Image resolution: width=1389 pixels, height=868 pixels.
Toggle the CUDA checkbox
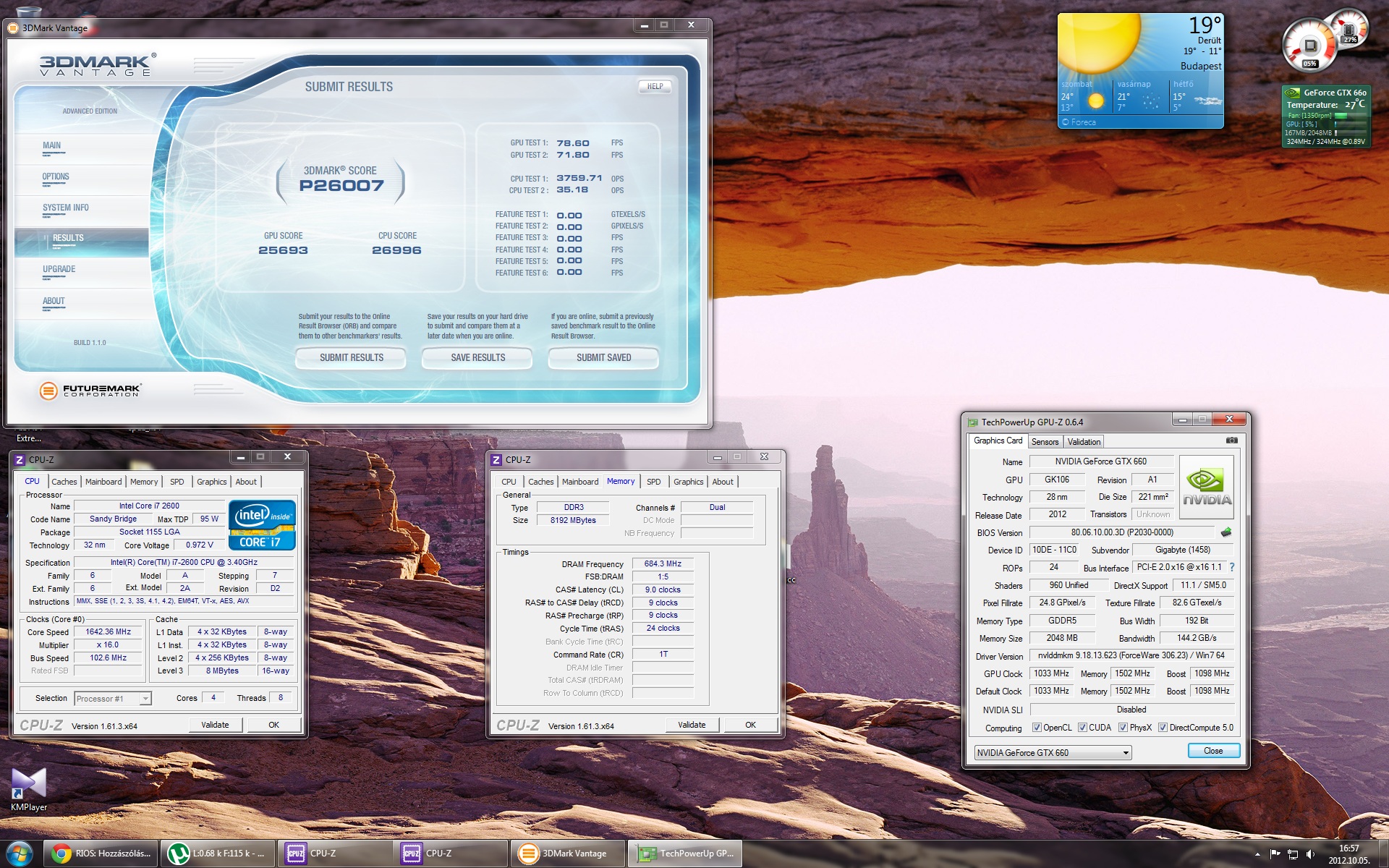pos(1082,728)
